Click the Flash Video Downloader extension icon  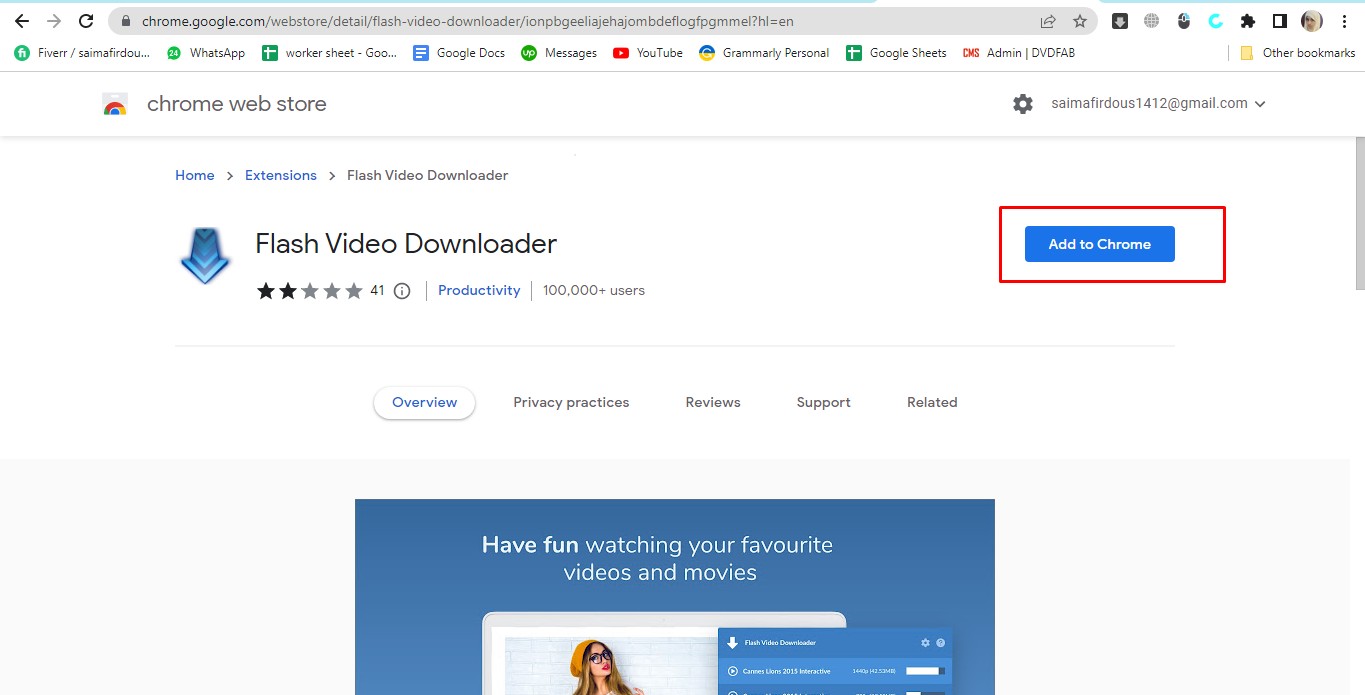click(x=205, y=256)
